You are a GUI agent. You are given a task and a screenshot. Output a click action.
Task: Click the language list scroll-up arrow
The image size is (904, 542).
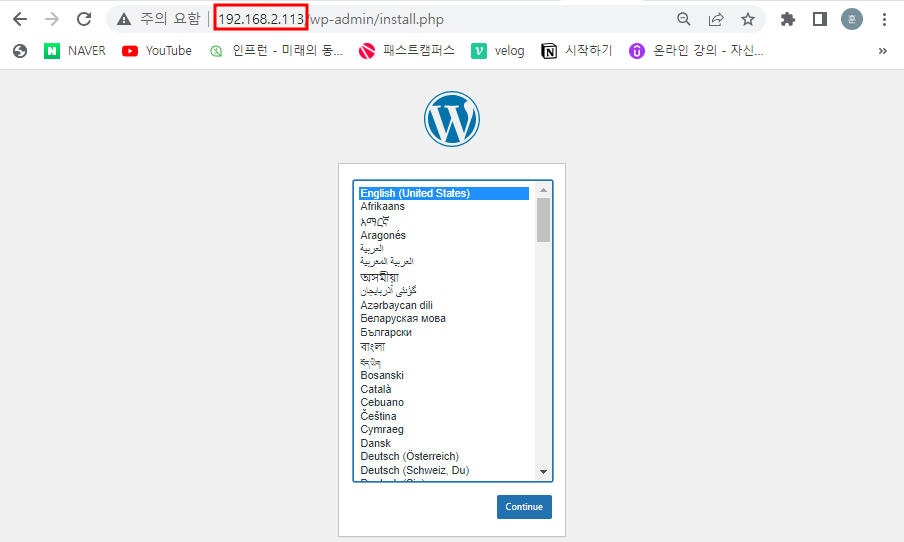pyautogui.click(x=543, y=190)
